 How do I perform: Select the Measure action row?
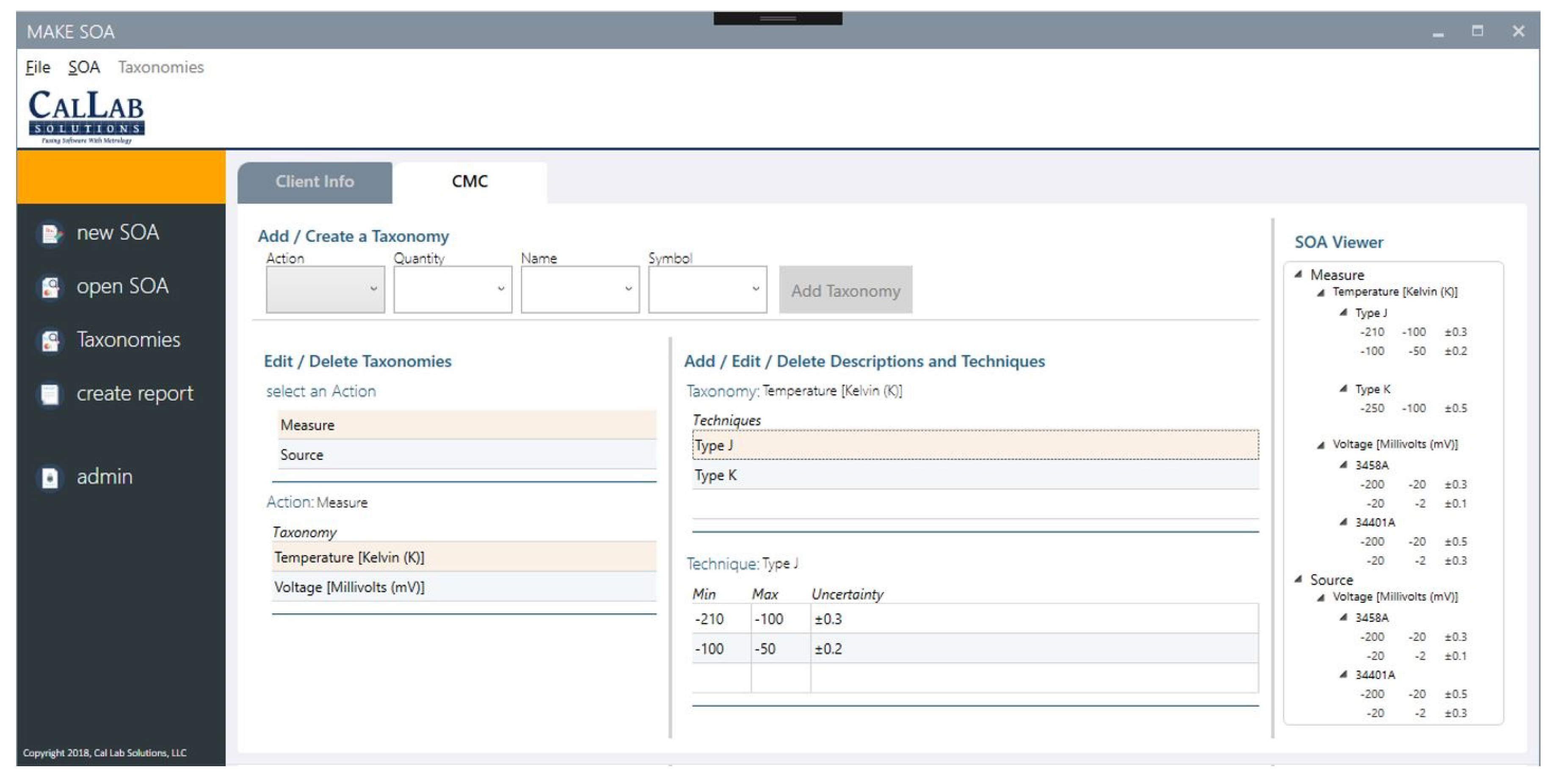coord(467,425)
